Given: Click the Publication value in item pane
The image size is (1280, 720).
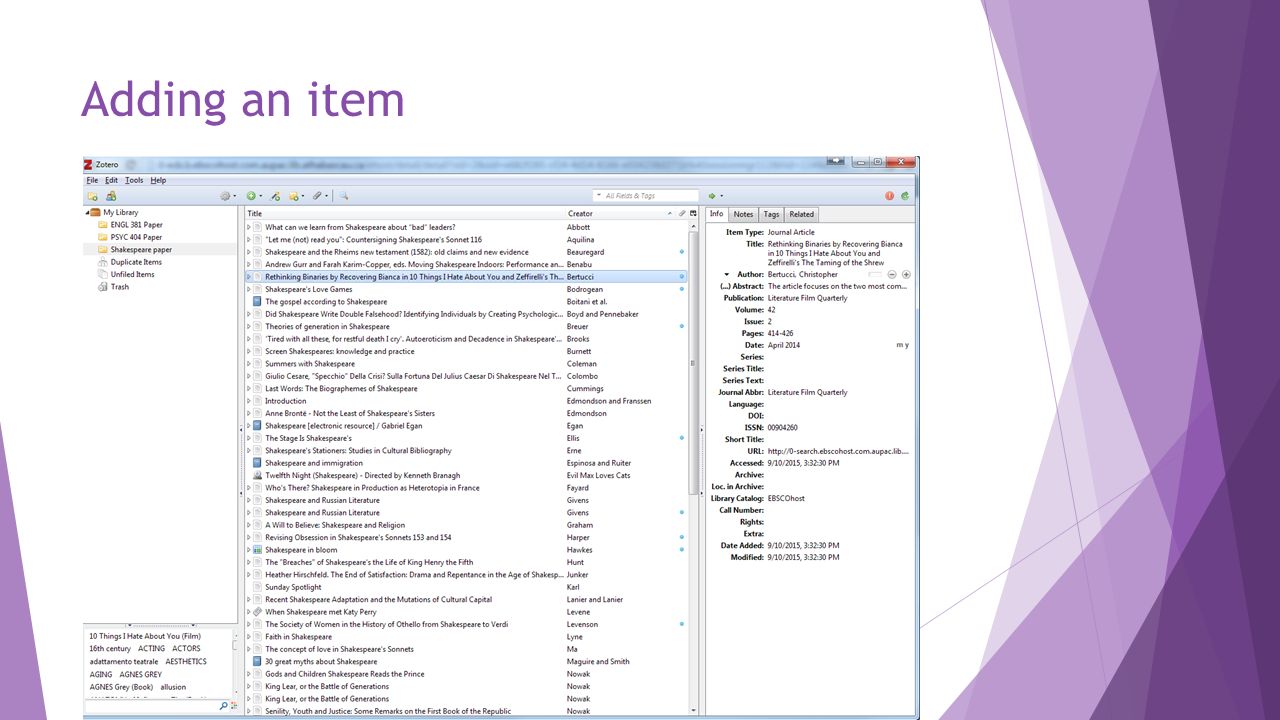Looking at the screenshot, I should [807, 299].
